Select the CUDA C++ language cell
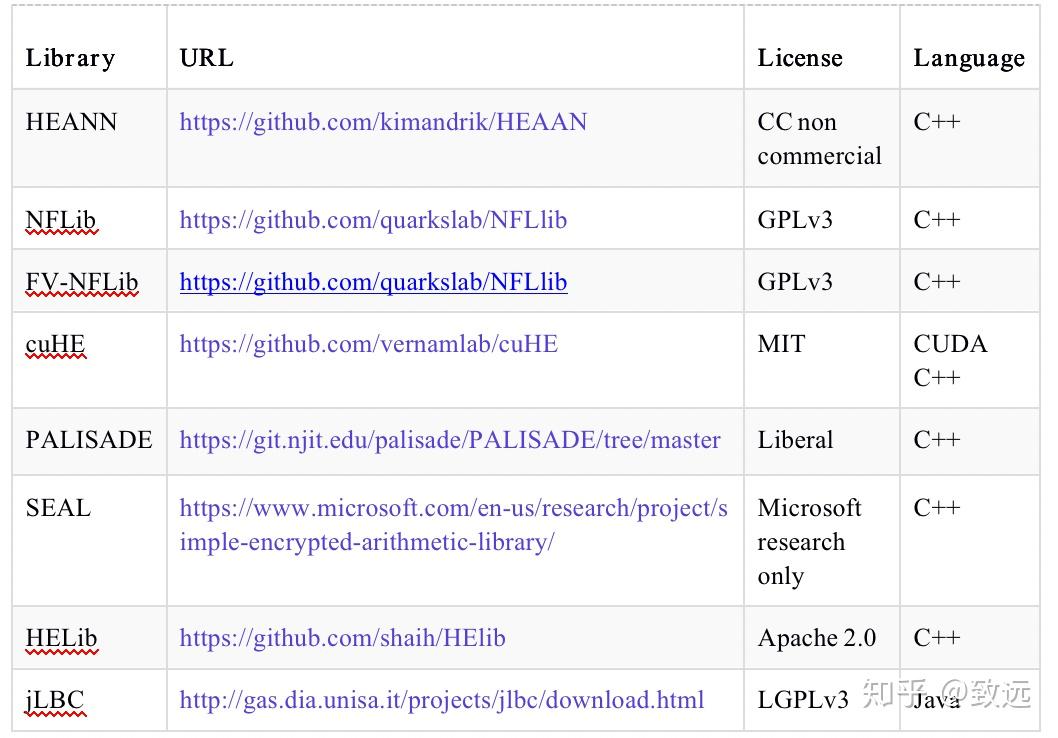Image resolution: width=1058 pixels, height=738 pixels. 950,360
